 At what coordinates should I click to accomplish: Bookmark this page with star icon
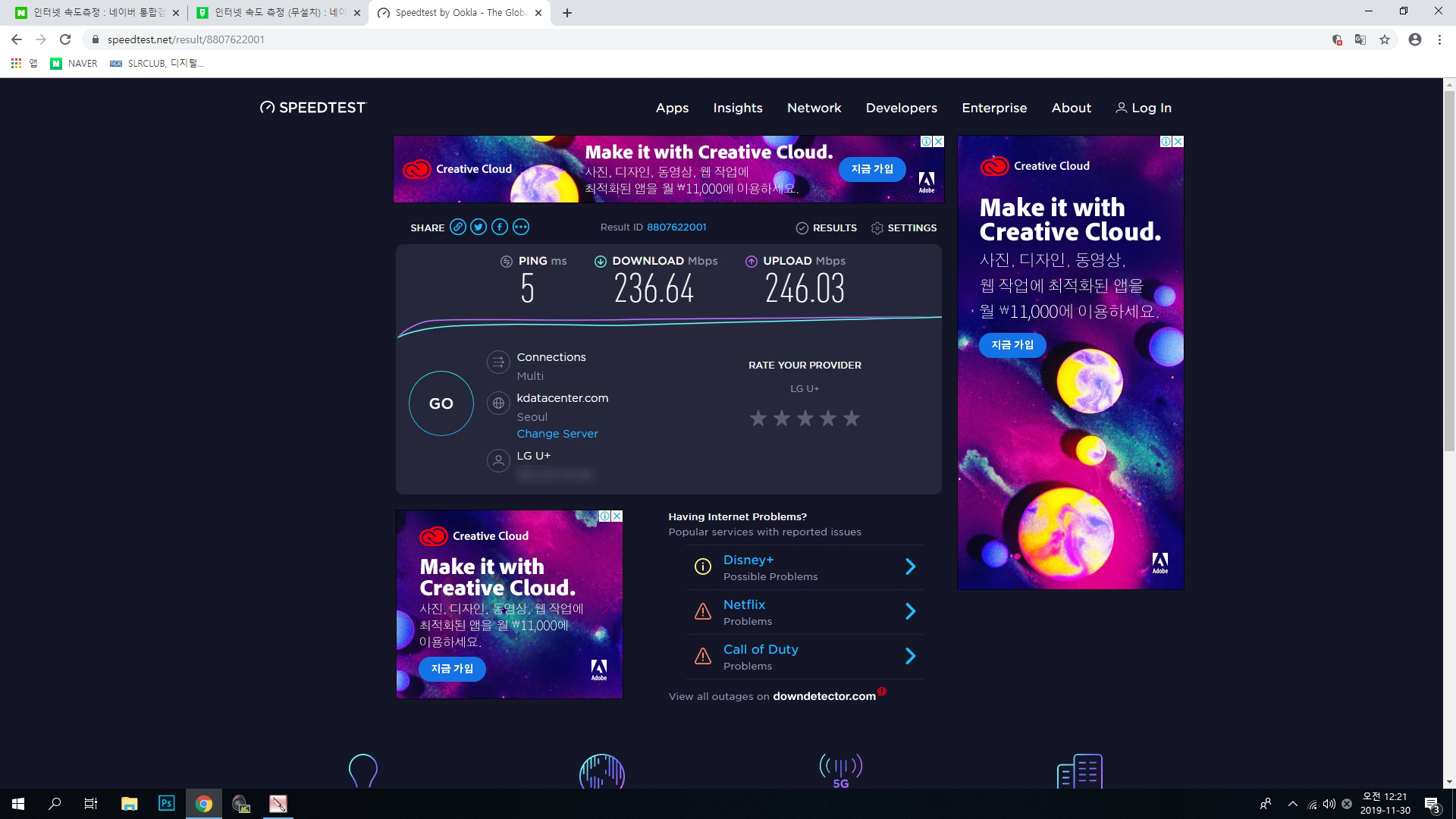pos(1385,39)
